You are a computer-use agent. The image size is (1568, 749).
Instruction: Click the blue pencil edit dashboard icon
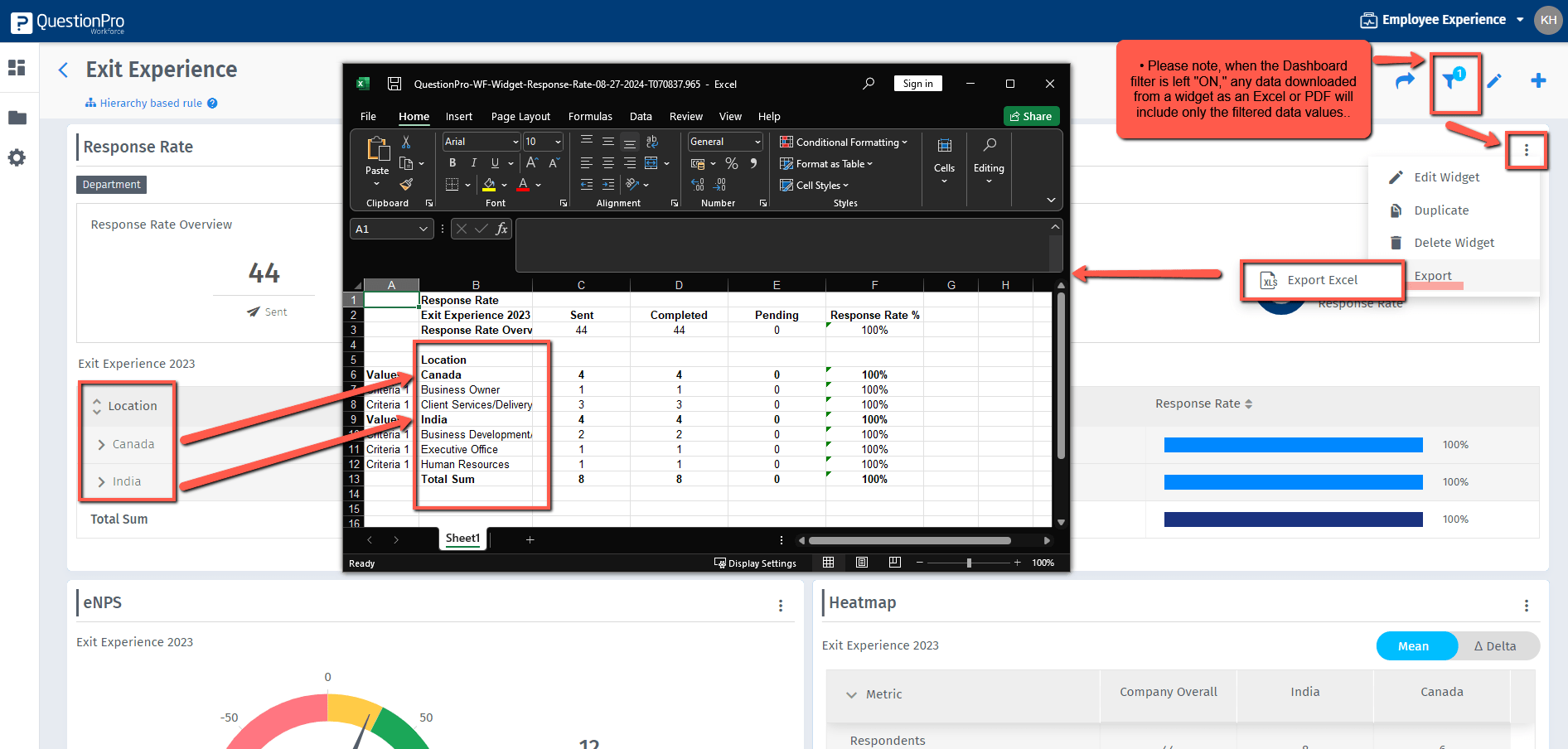[1494, 80]
